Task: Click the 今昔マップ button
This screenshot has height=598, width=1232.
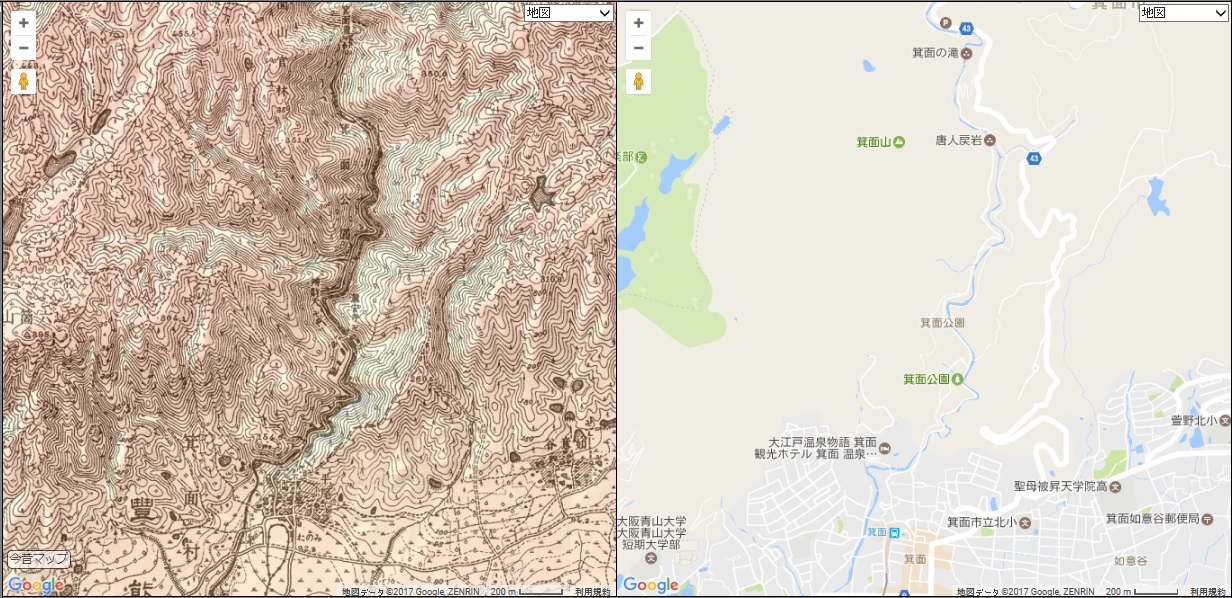Action: click(x=39, y=558)
